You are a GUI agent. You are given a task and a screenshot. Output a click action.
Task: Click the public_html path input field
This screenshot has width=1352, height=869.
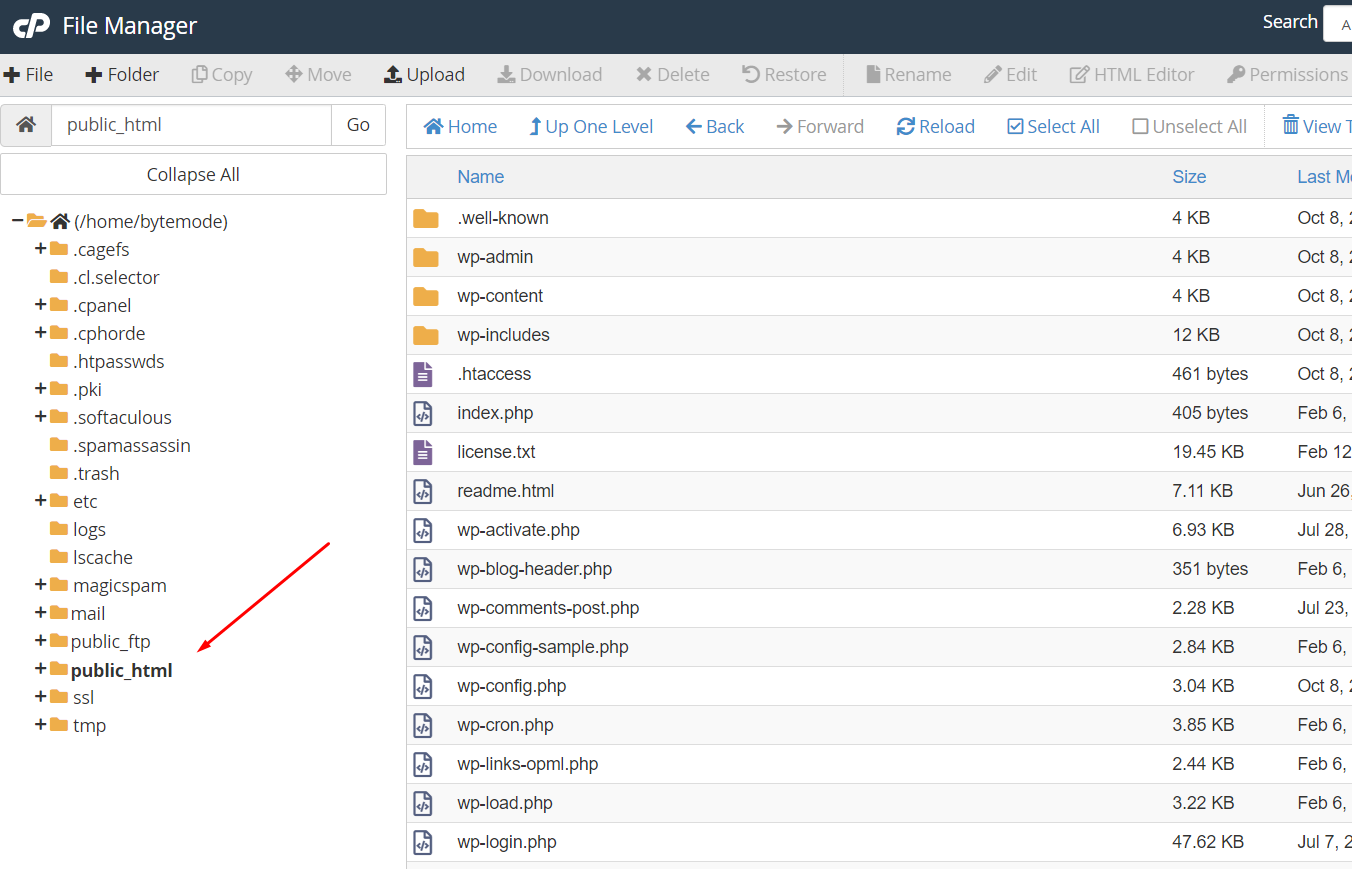pyautogui.click(x=190, y=125)
